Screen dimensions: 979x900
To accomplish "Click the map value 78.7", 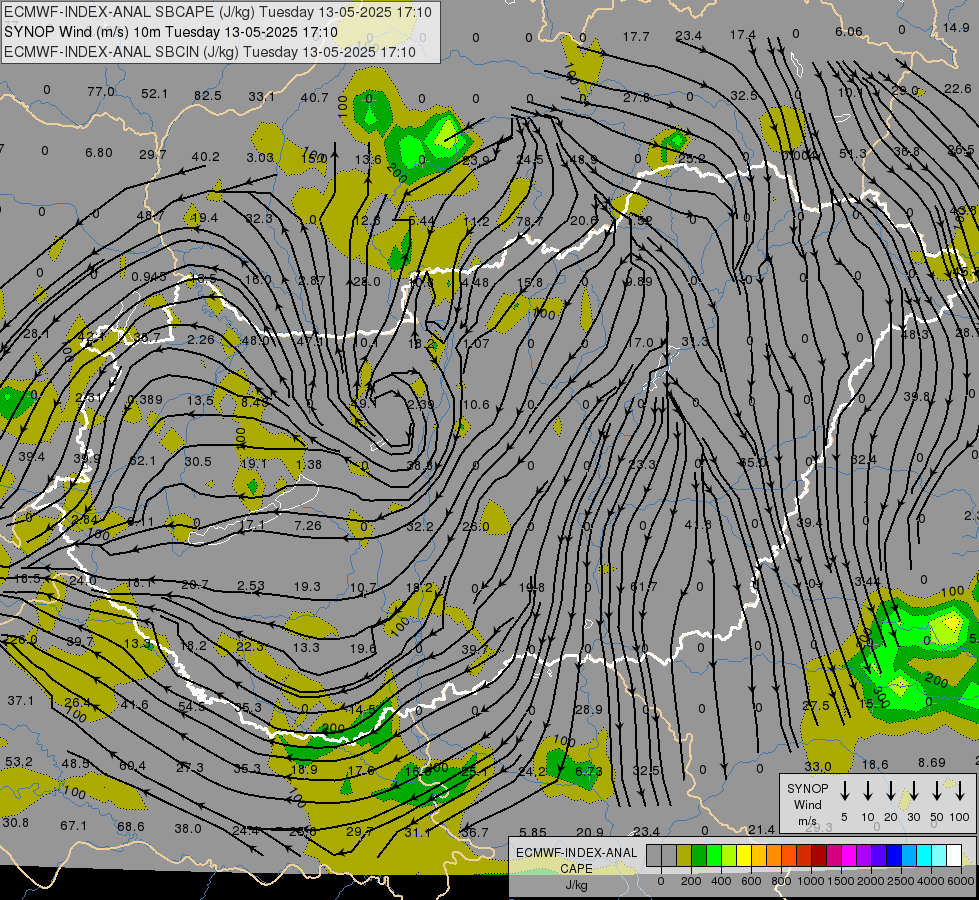I will coord(529,221).
